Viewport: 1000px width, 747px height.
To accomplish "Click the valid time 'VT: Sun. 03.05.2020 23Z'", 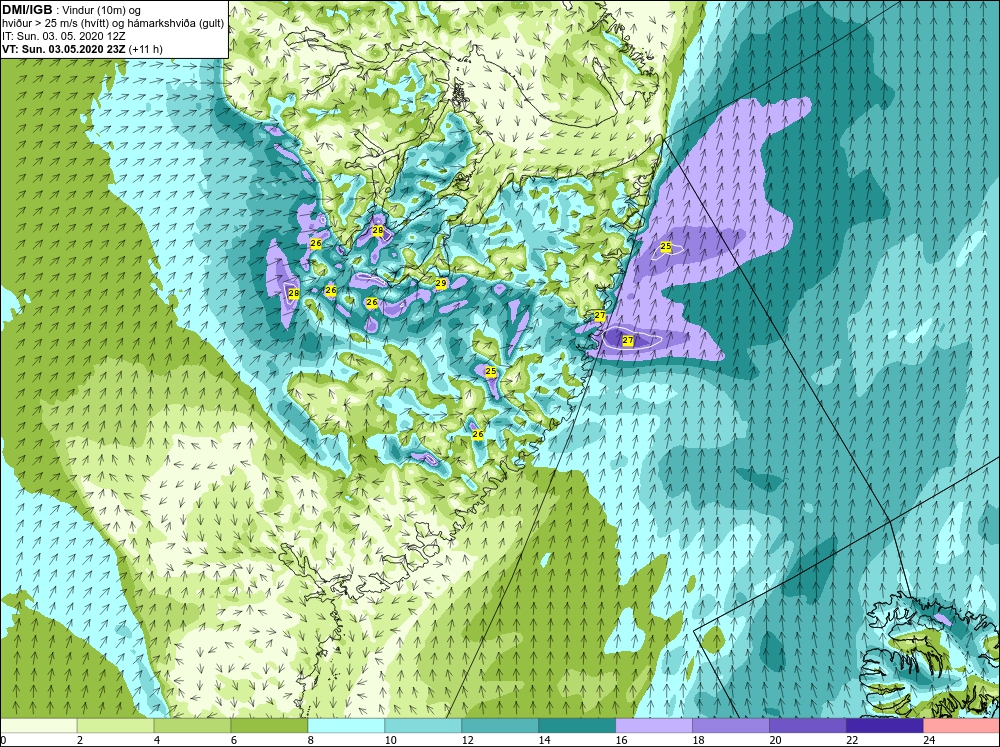I will [x=64, y=49].
